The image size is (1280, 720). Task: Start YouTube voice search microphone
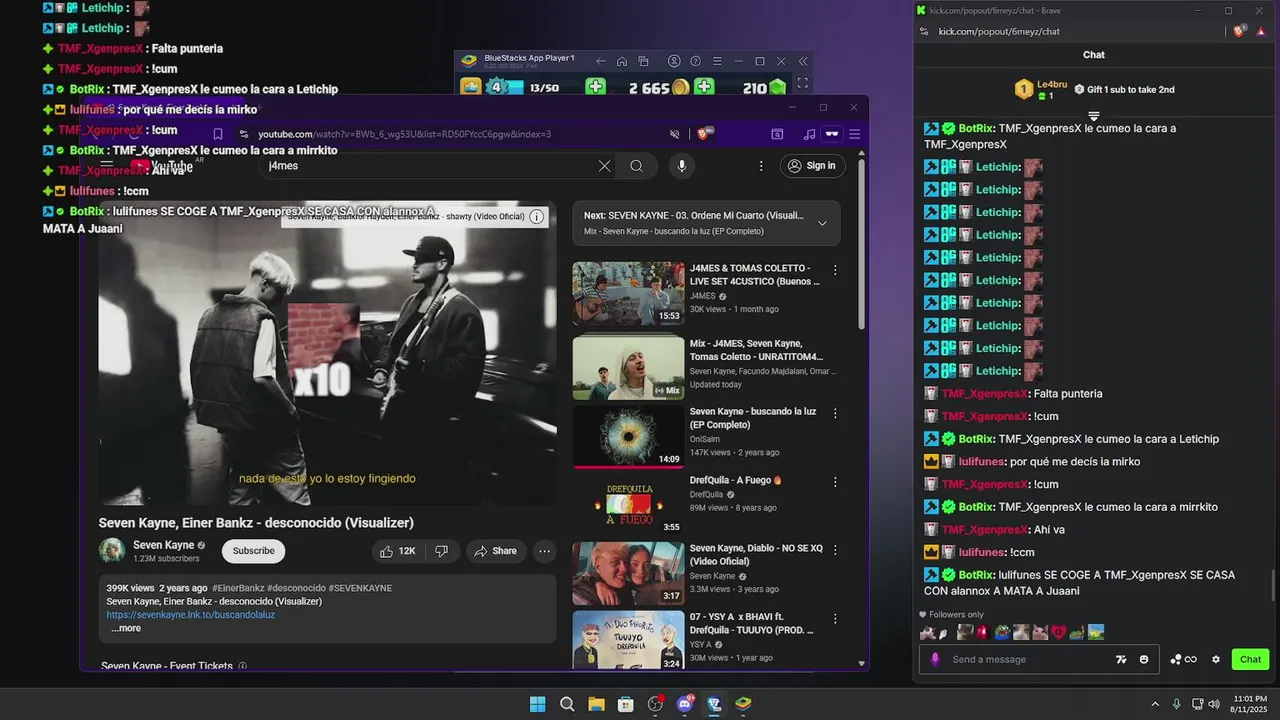[682, 166]
